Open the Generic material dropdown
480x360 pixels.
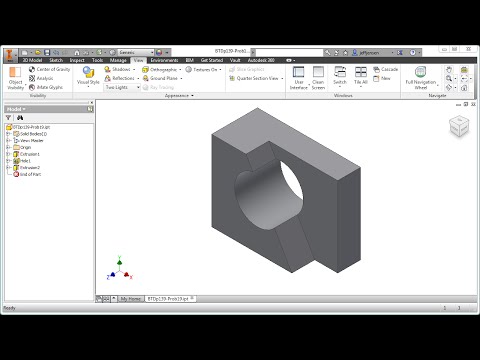(x=136, y=53)
